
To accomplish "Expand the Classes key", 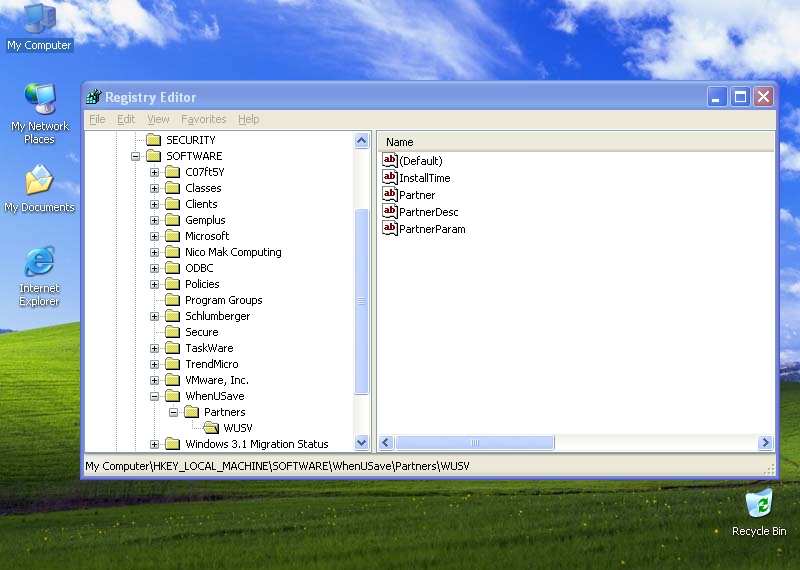I will coord(154,188).
